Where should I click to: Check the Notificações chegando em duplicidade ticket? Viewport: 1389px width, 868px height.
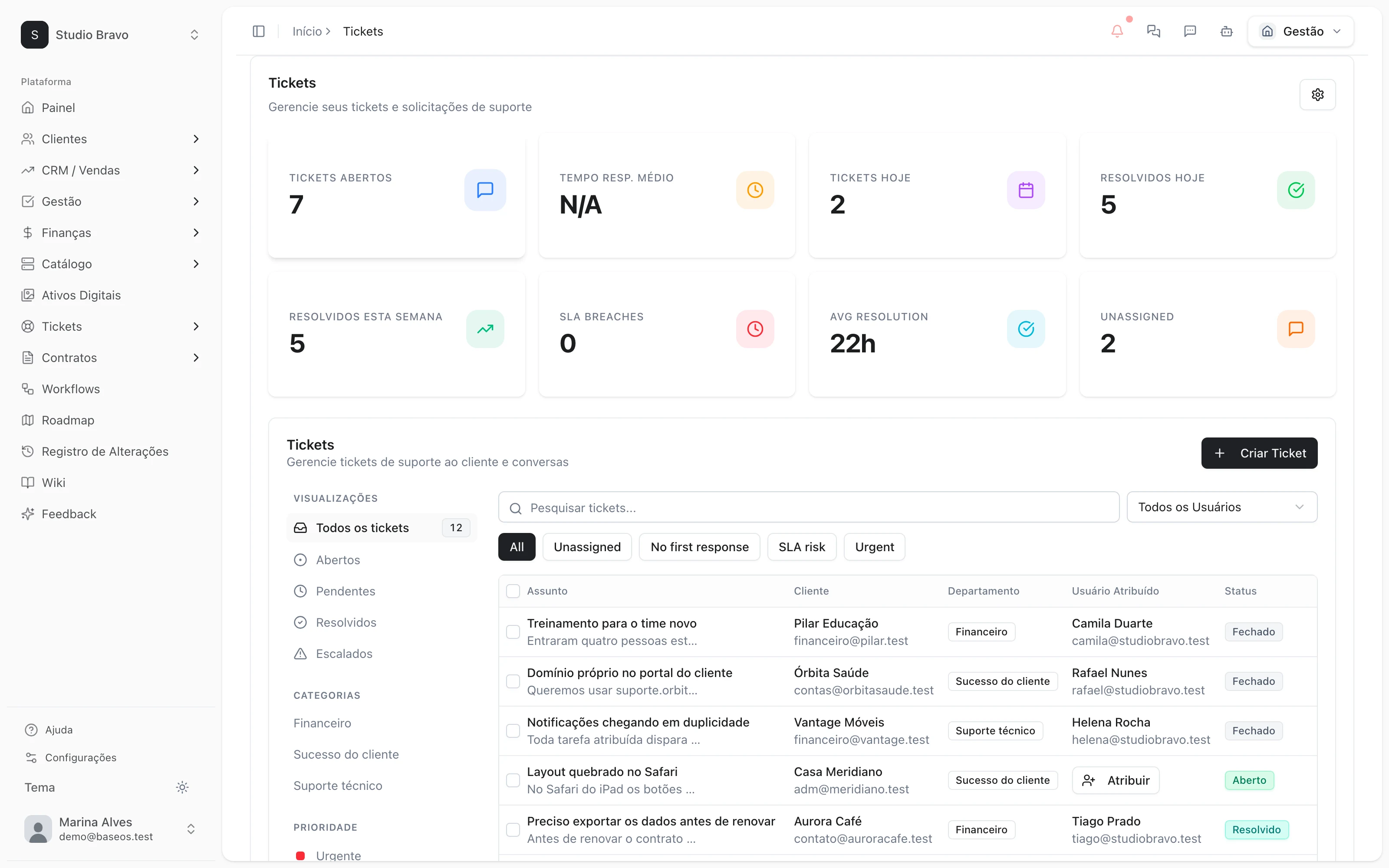pyautogui.click(x=513, y=731)
